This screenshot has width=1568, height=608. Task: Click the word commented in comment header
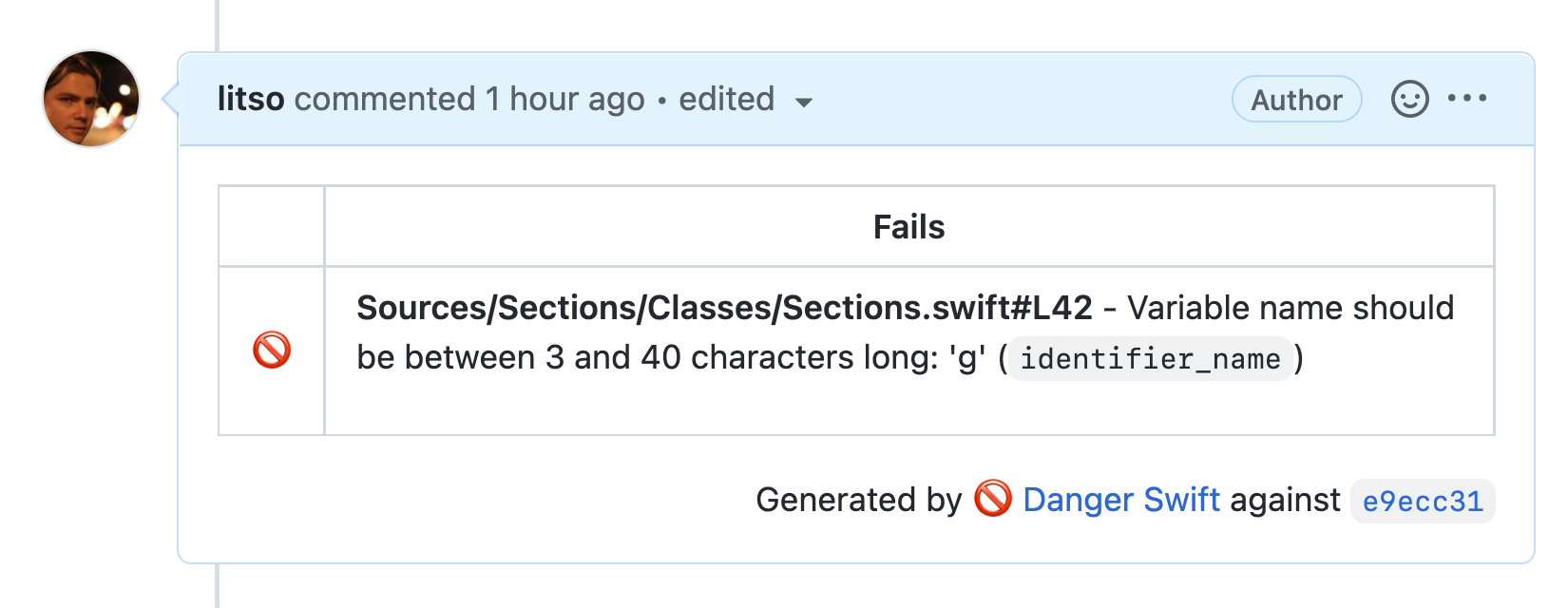click(385, 99)
